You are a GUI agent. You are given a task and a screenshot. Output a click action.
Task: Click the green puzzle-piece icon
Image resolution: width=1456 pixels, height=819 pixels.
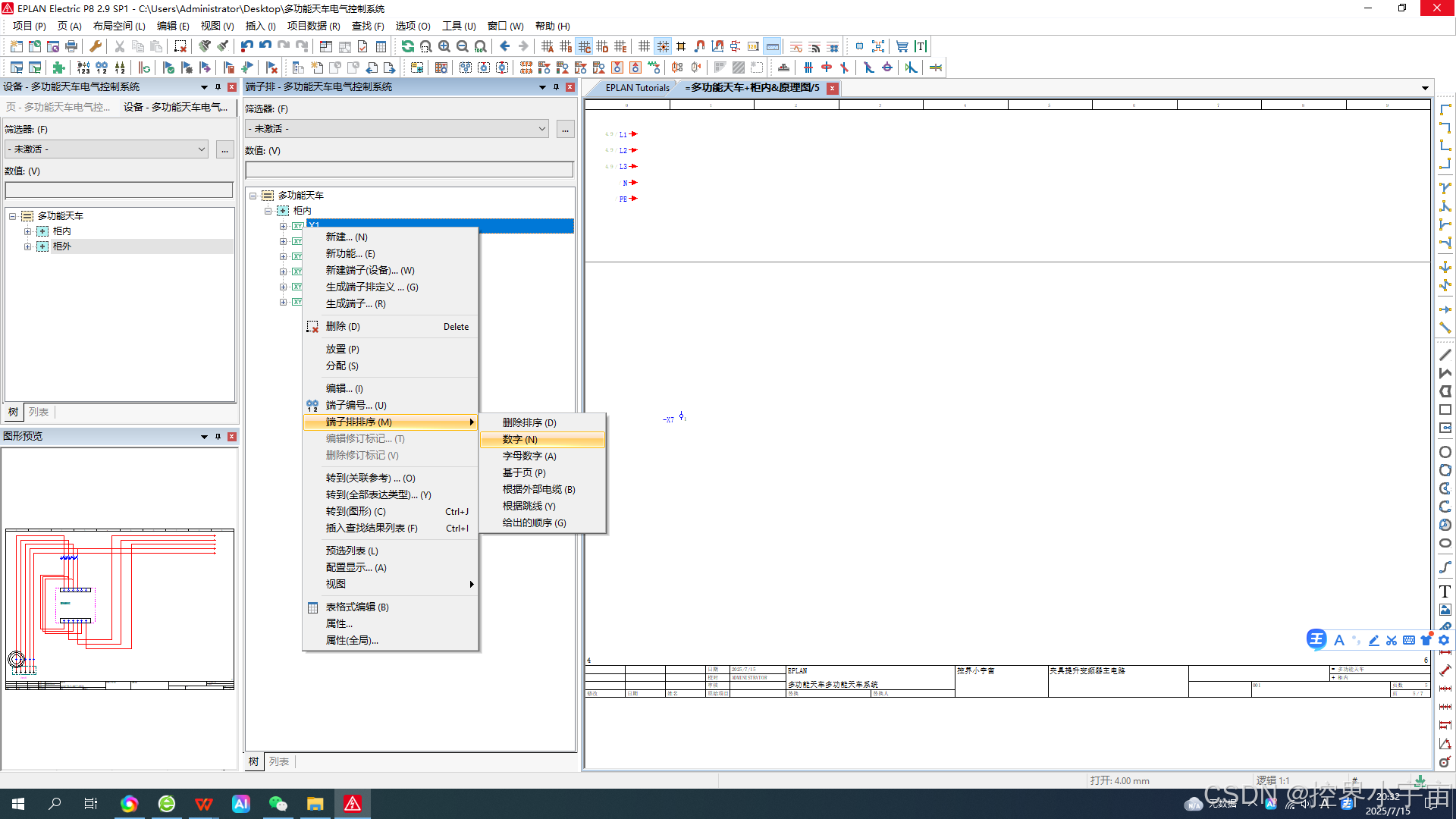click(59, 67)
